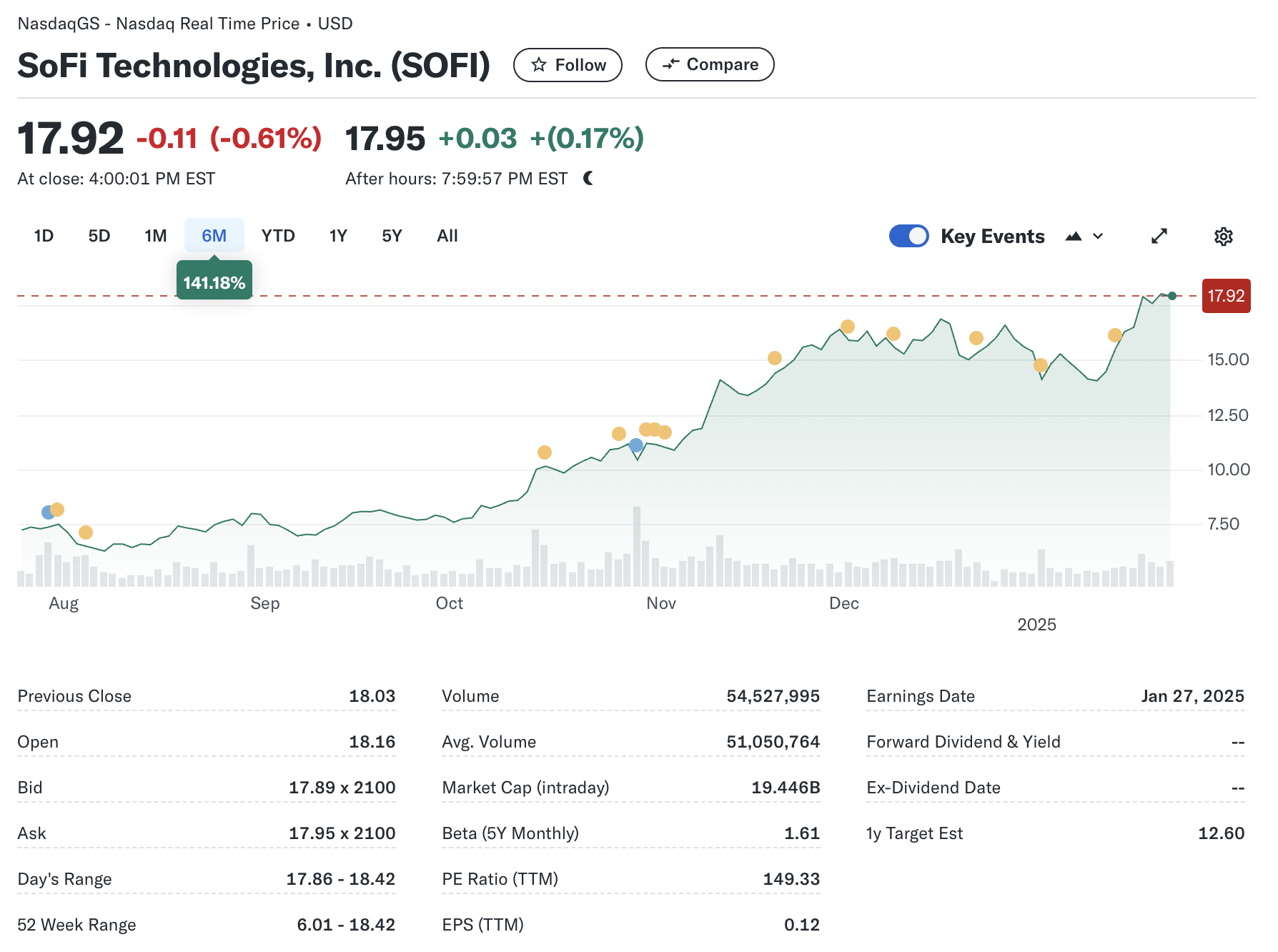Image resolution: width=1278 pixels, height=952 pixels.
Task: Select the 6M range tab
Action: click(214, 236)
